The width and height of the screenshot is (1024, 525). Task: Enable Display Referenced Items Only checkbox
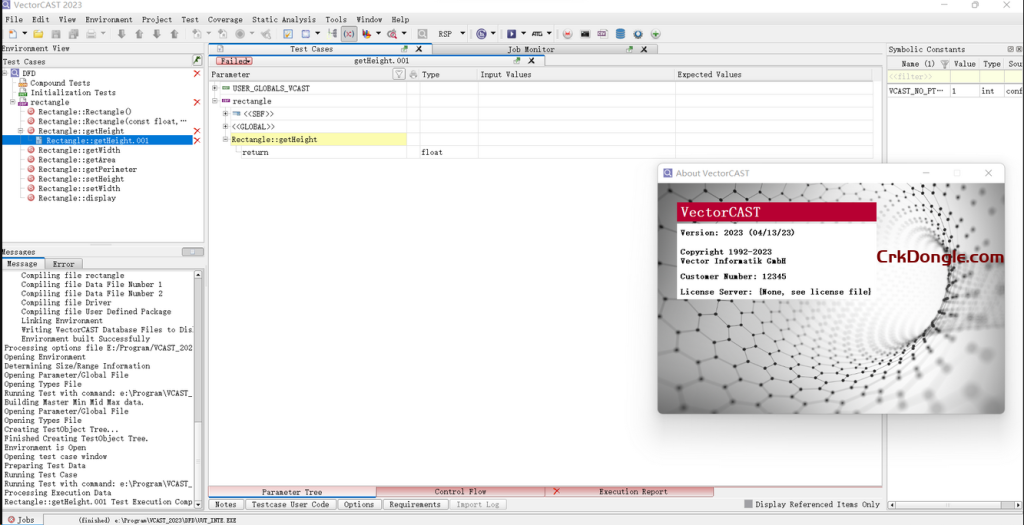[749, 505]
